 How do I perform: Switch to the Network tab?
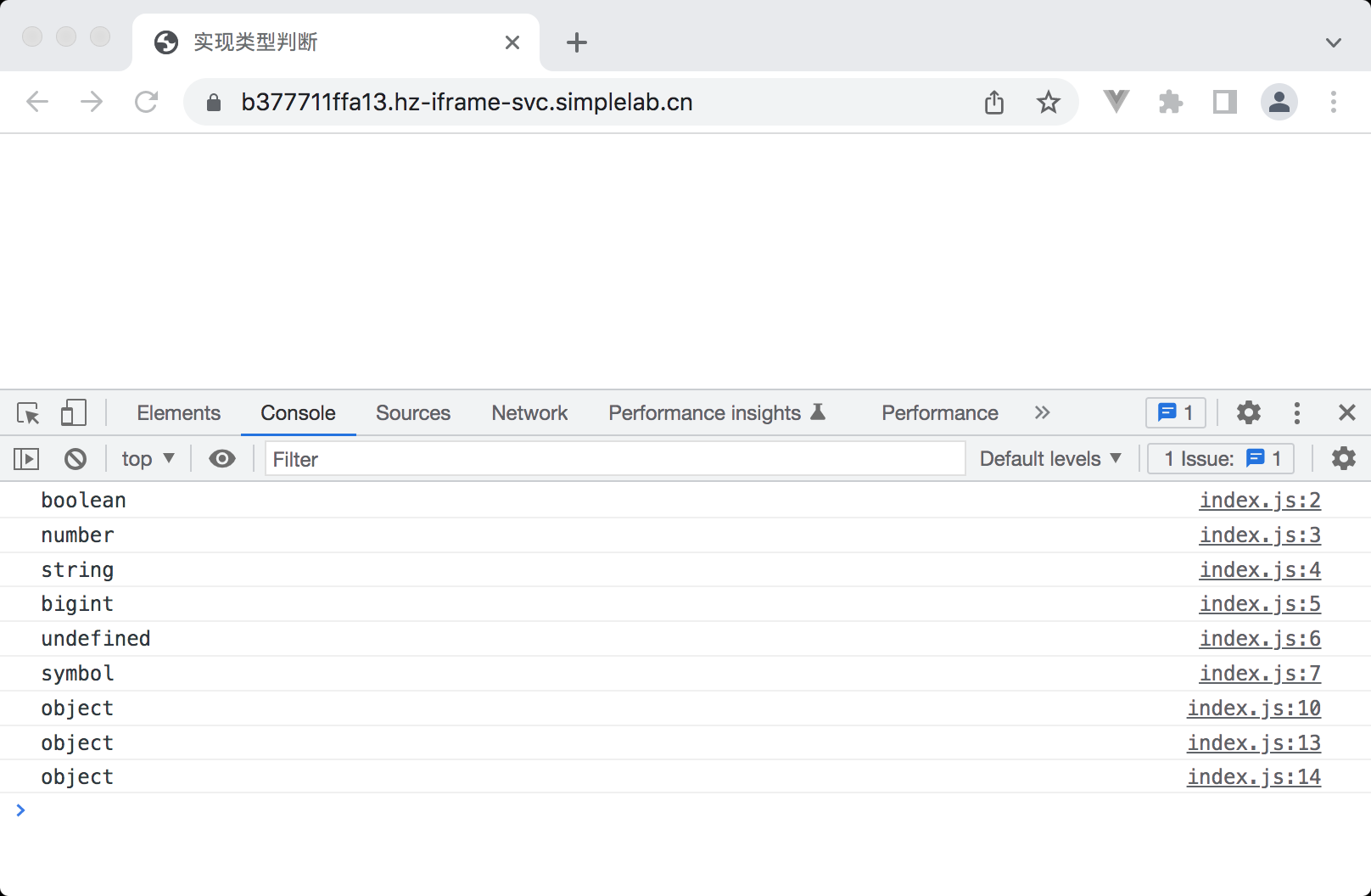(529, 413)
